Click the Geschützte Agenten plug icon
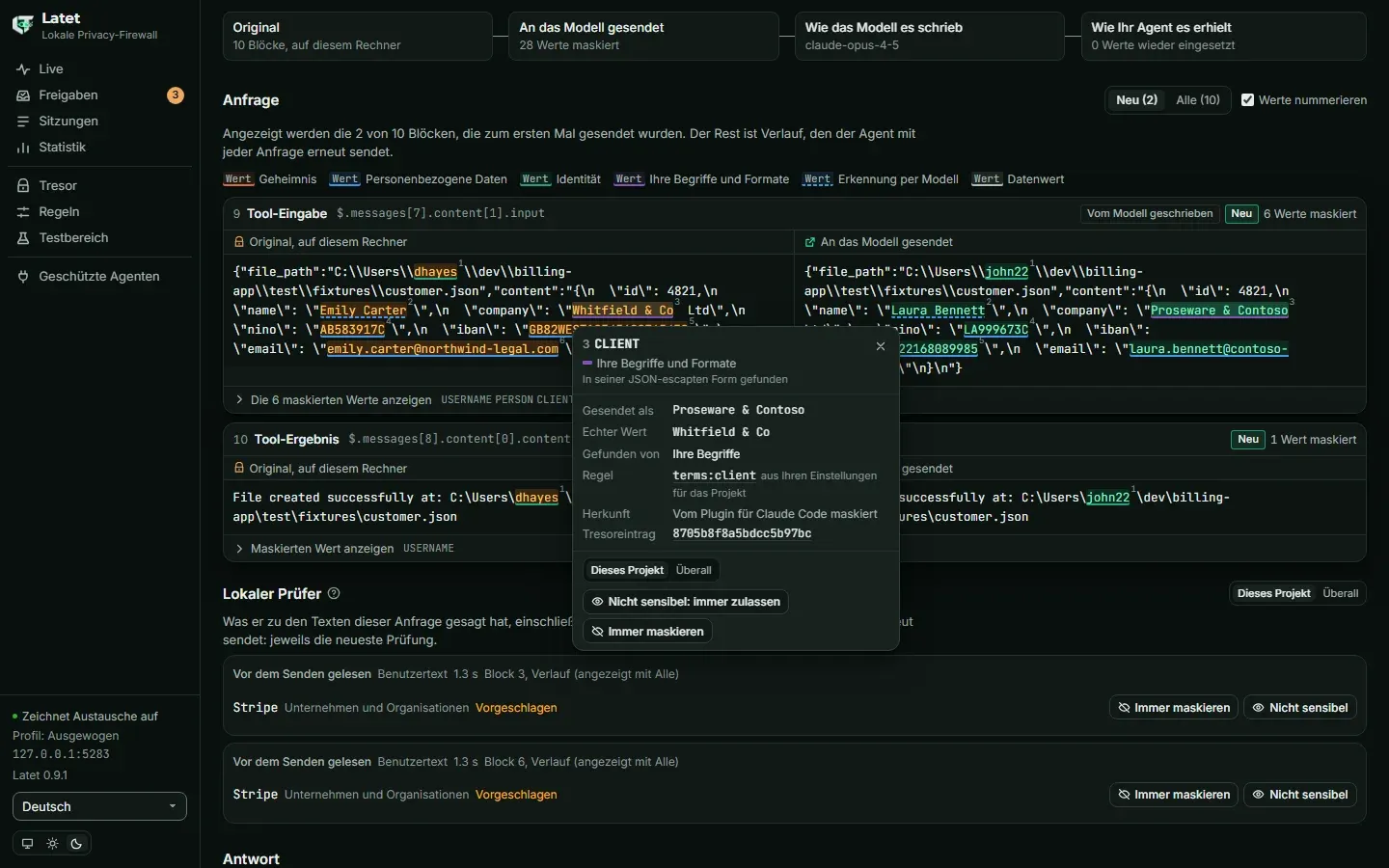1389x868 pixels. [x=23, y=277]
